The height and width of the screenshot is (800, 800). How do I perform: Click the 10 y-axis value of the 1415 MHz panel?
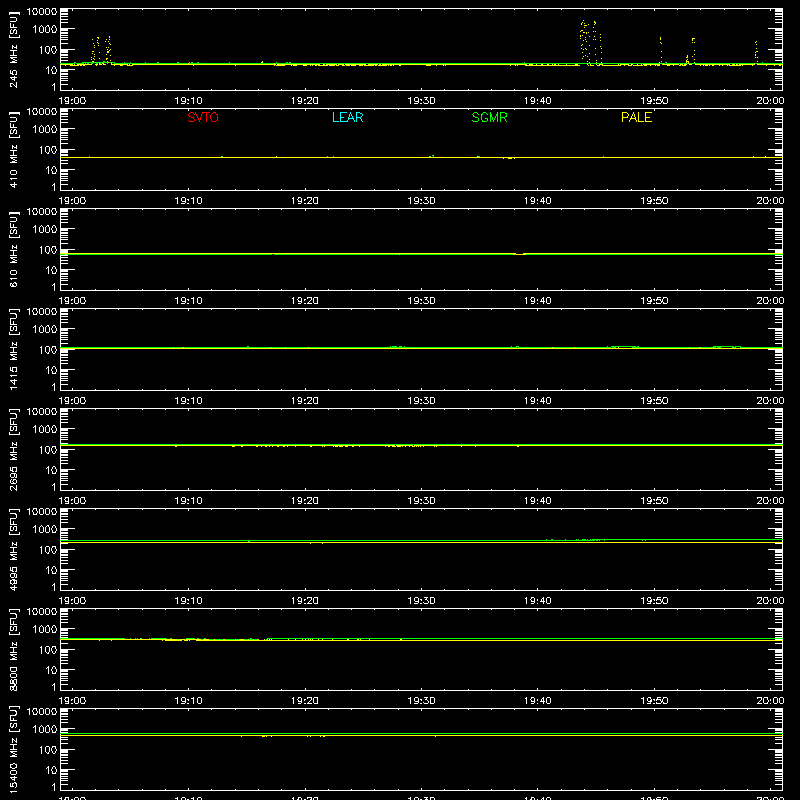click(x=51, y=370)
